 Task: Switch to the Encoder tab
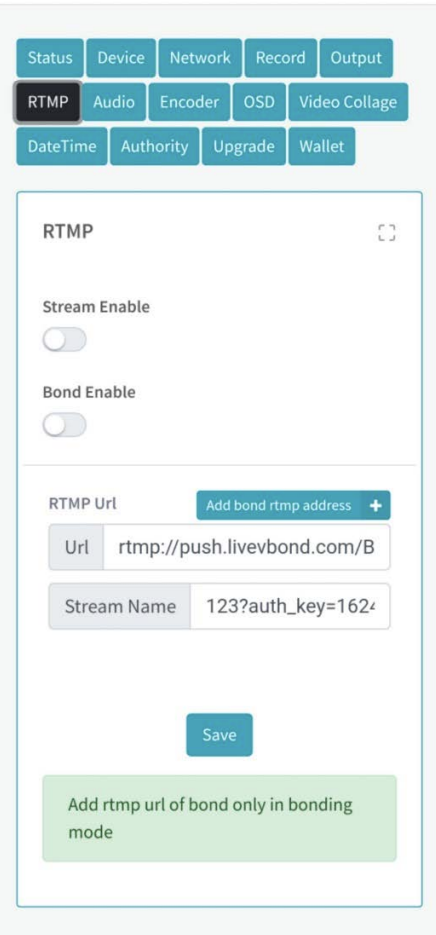click(x=189, y=102)
